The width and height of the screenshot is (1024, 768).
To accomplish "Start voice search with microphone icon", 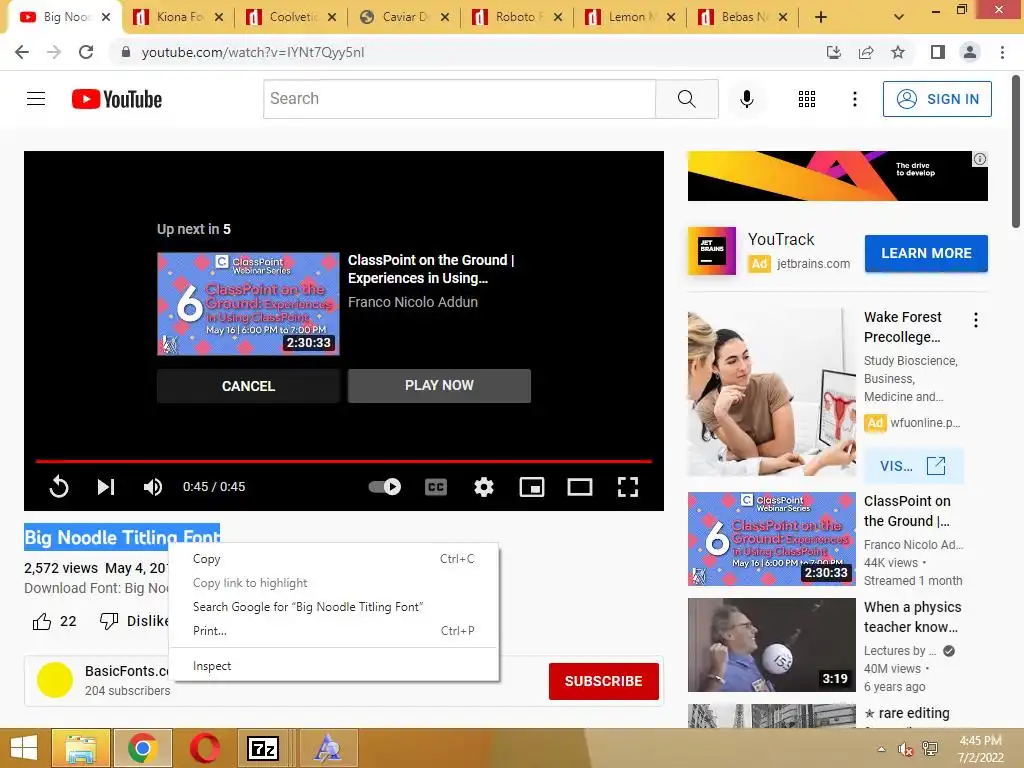I will 746,99.
